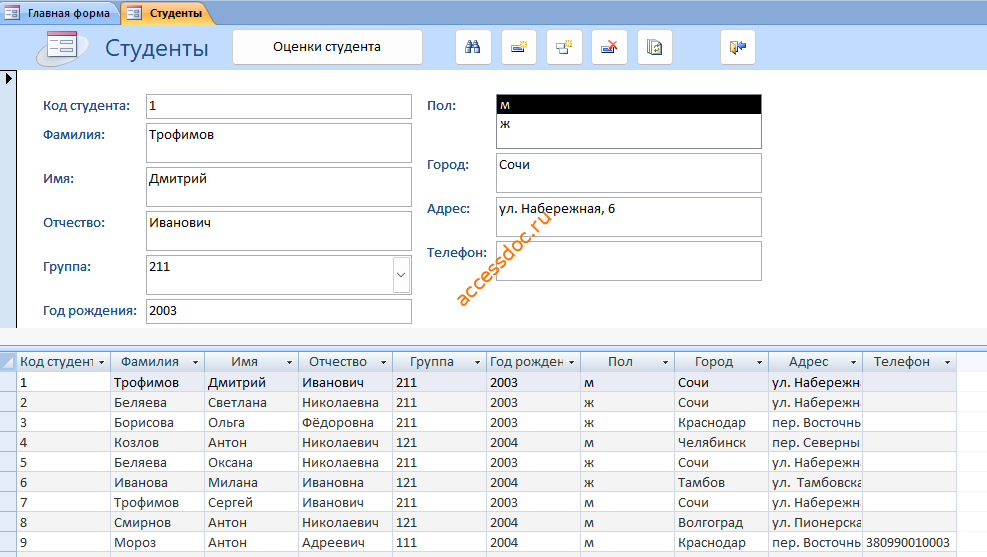Open Группа column header dropdown arrow
The height and width of the screenshot is (557, 987).
[x=477, y=363]
